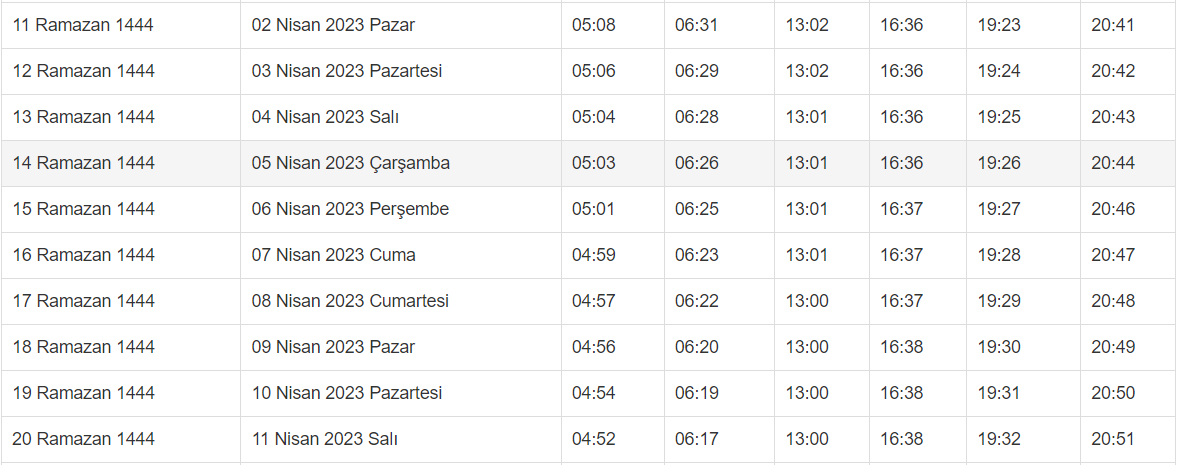Screen dimensions: 1177x465
Task: Click the 05:08 time in the 02 Nisan row
Action: (x=594, y=25)
